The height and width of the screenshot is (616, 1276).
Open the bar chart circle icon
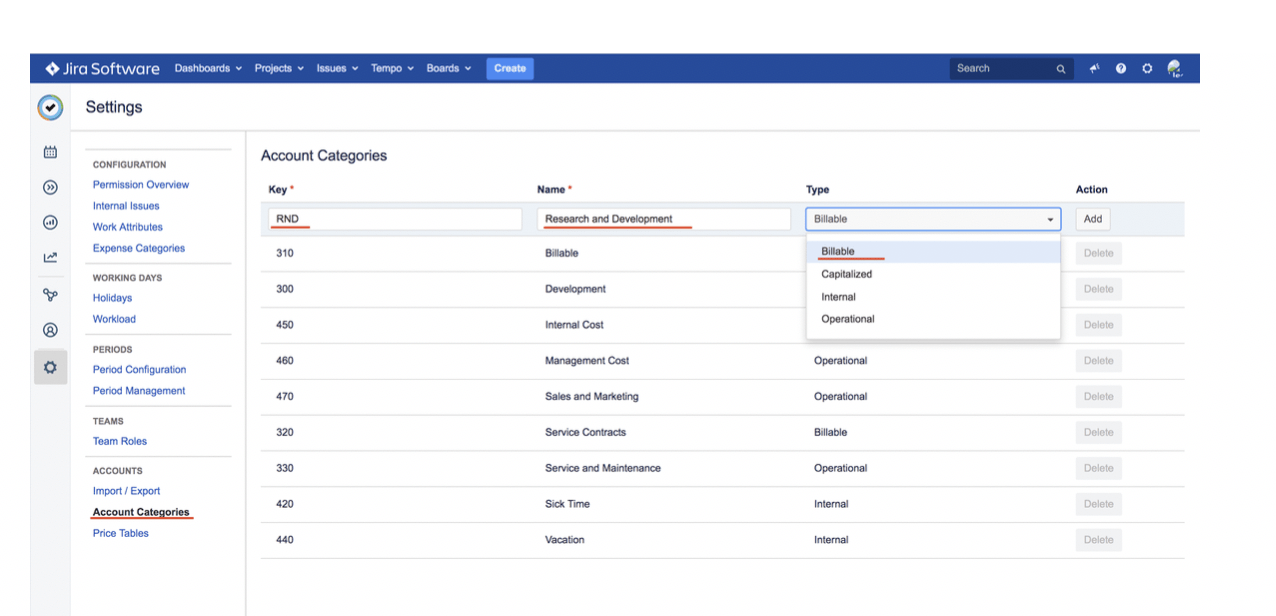click(50, 222)
